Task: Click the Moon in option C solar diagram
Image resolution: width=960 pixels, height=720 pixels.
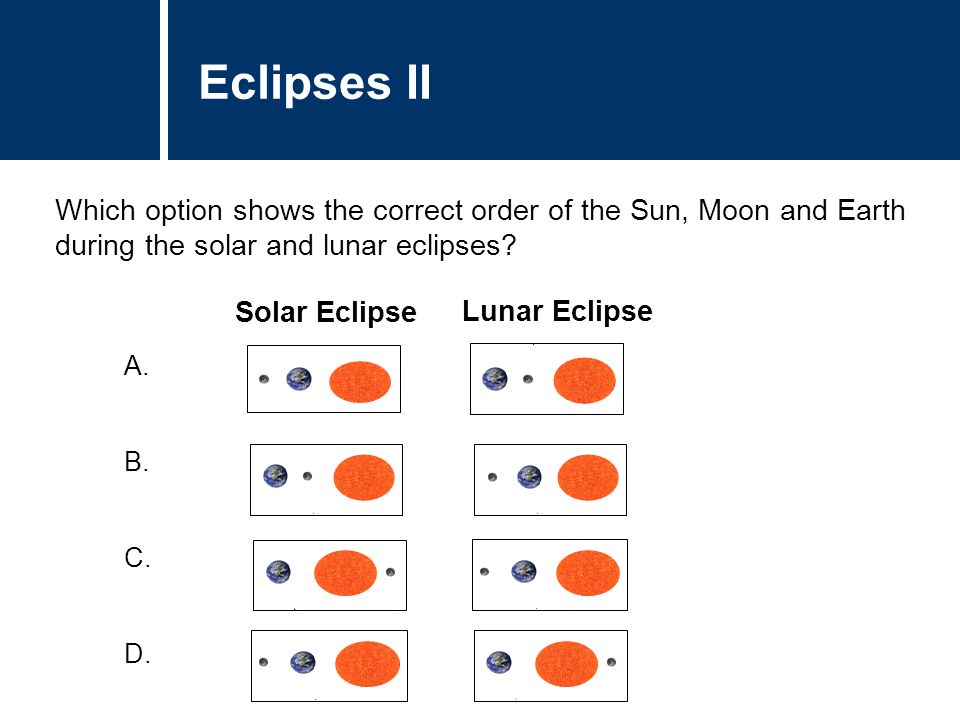Action: coord(391,572)
